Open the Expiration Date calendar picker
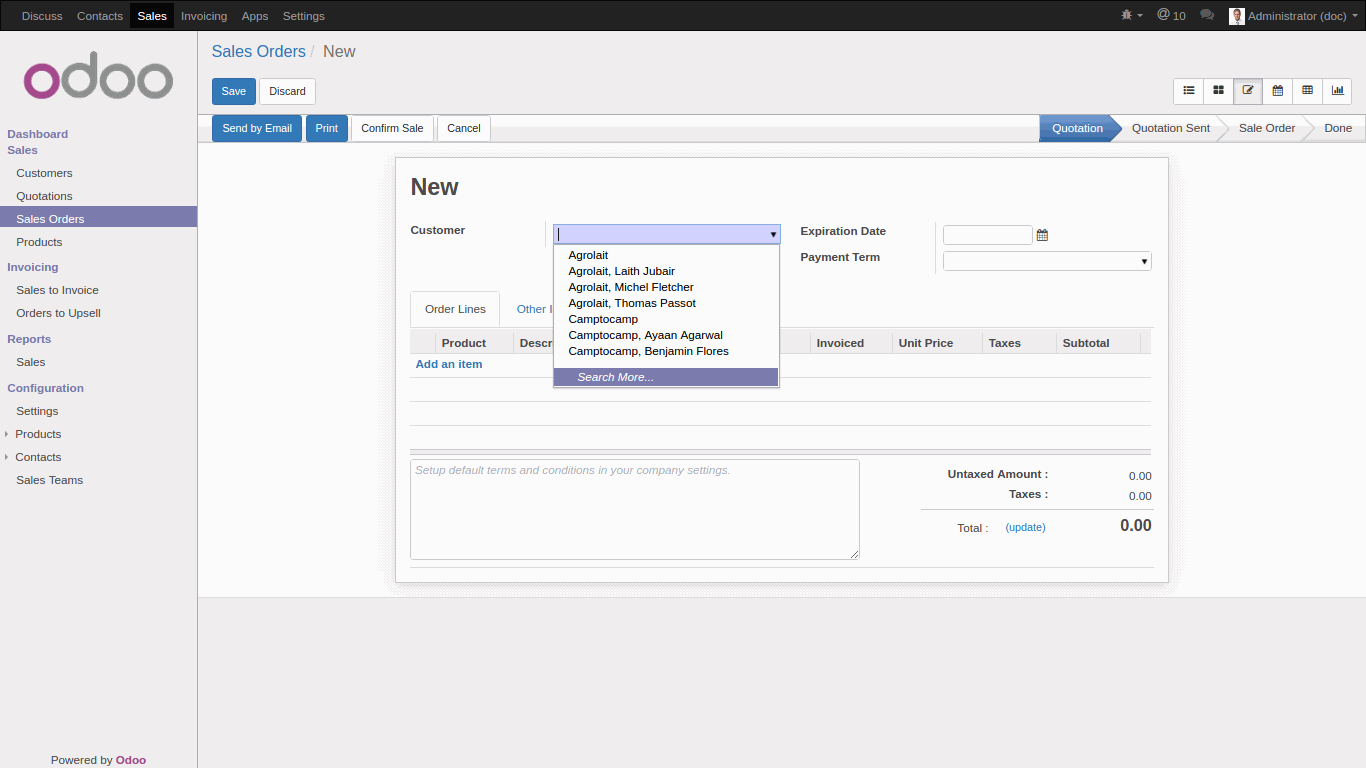This screenshot has width=1366, height=768. [x=1042, y=235]
